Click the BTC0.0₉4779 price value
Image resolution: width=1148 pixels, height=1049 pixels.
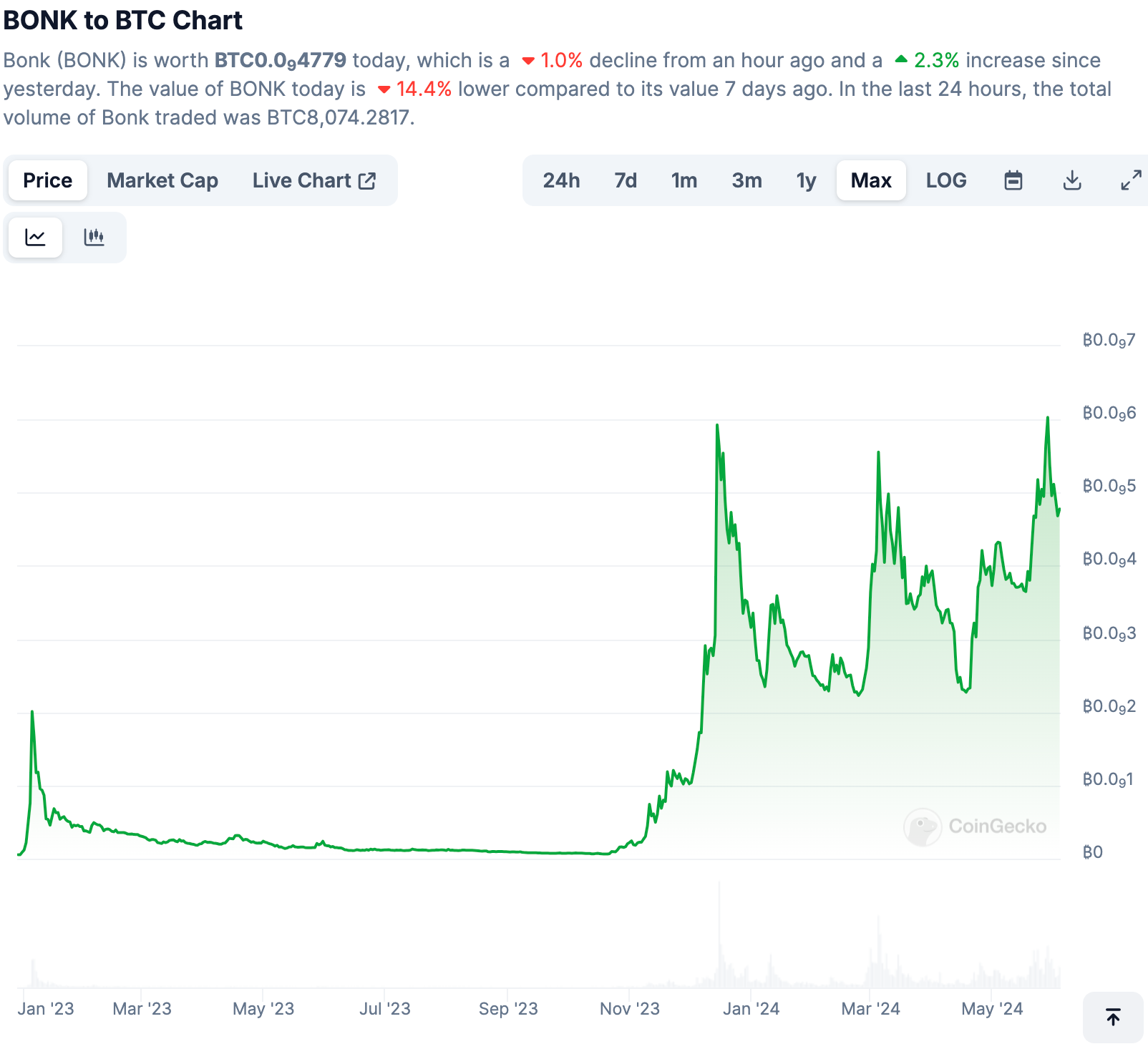coord(281,61)
